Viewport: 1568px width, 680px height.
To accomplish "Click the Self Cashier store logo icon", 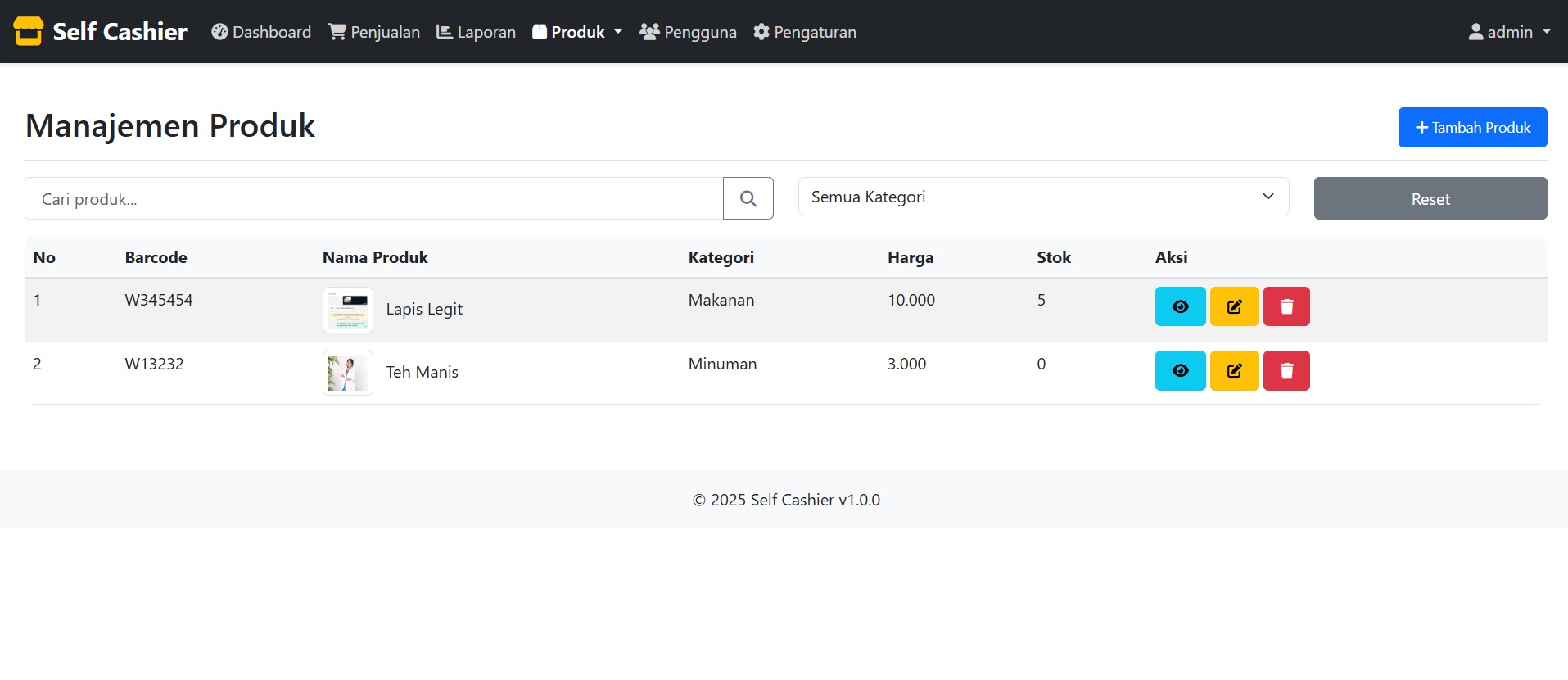I will pos(29,31).
